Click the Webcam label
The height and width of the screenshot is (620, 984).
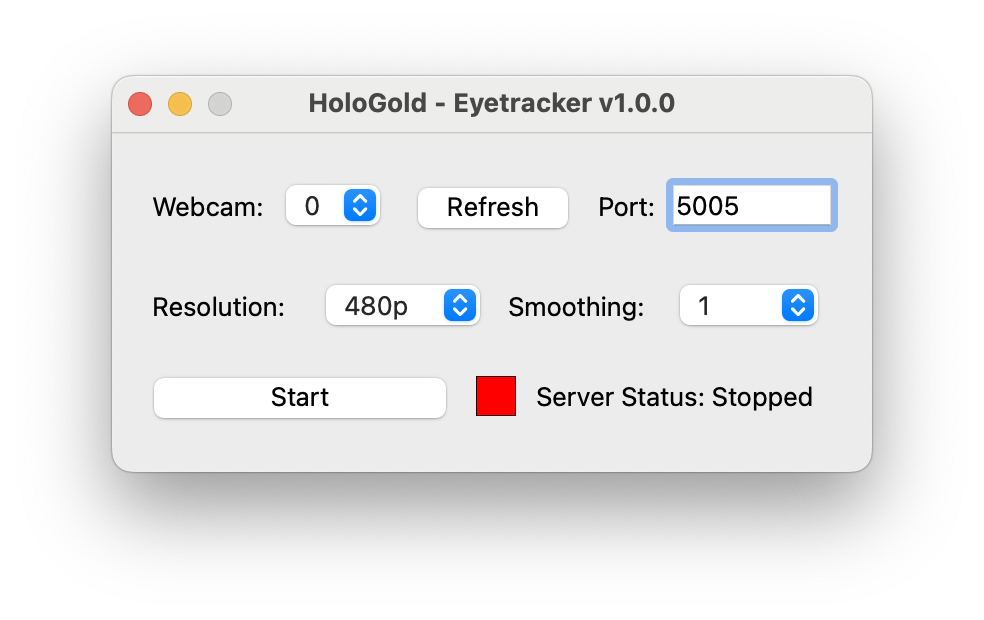(207, 207)
